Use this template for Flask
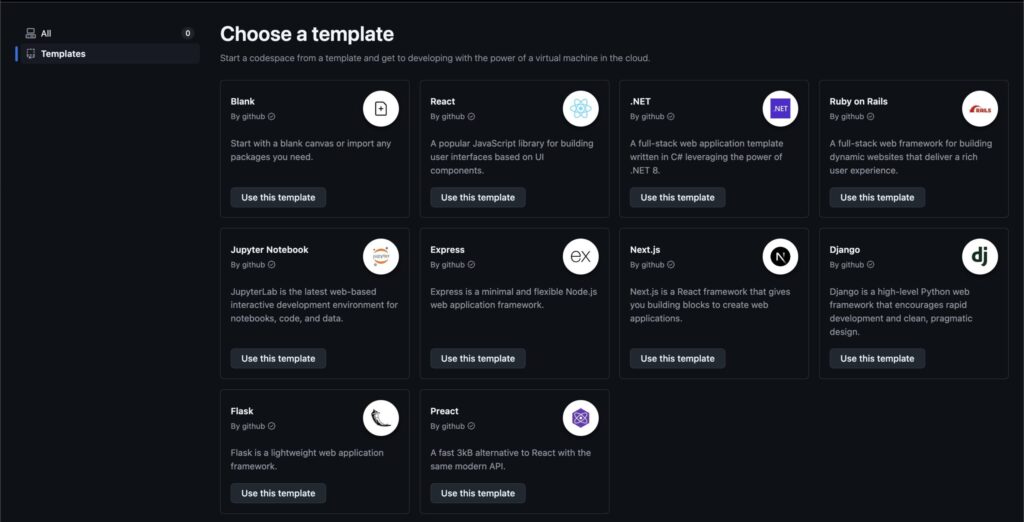This screenshot has height=522, width=1024. click(278, 493)
